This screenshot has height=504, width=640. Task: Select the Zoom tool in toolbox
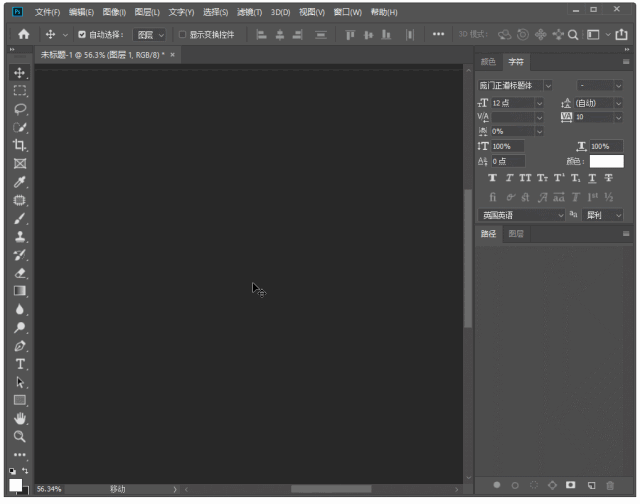tap(19, 437)
